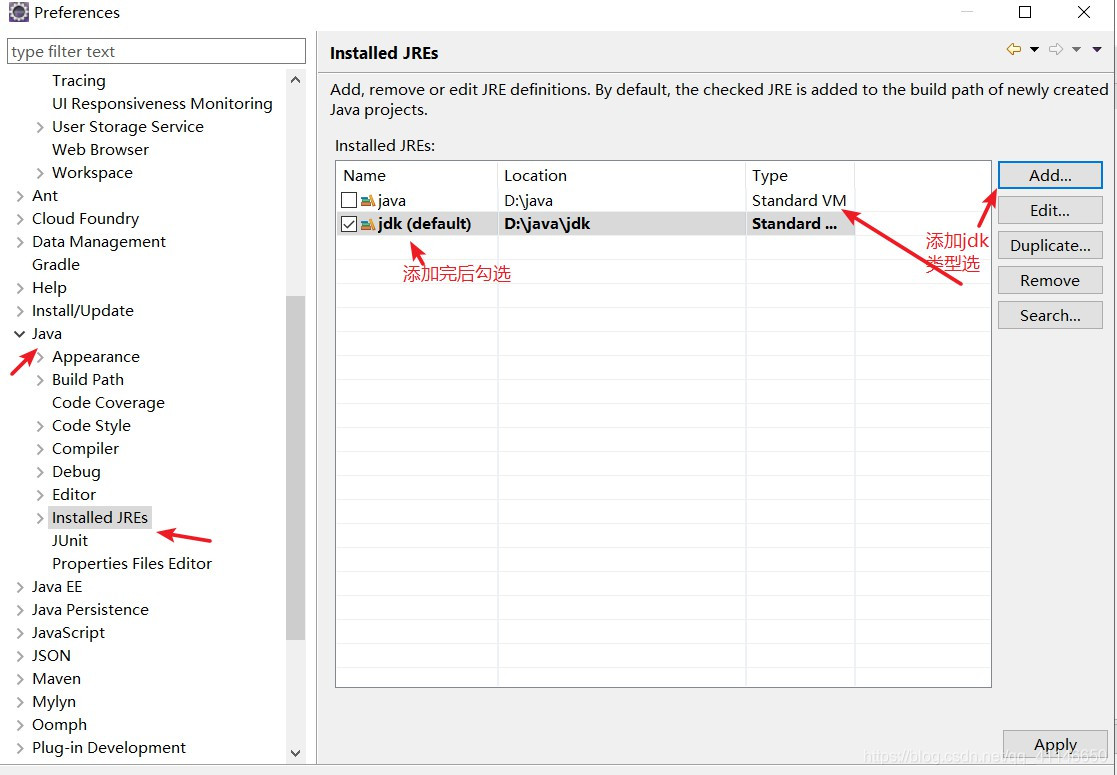
Task: Open the preferences view menu dropdown
Action: [x=1097, y=49]
